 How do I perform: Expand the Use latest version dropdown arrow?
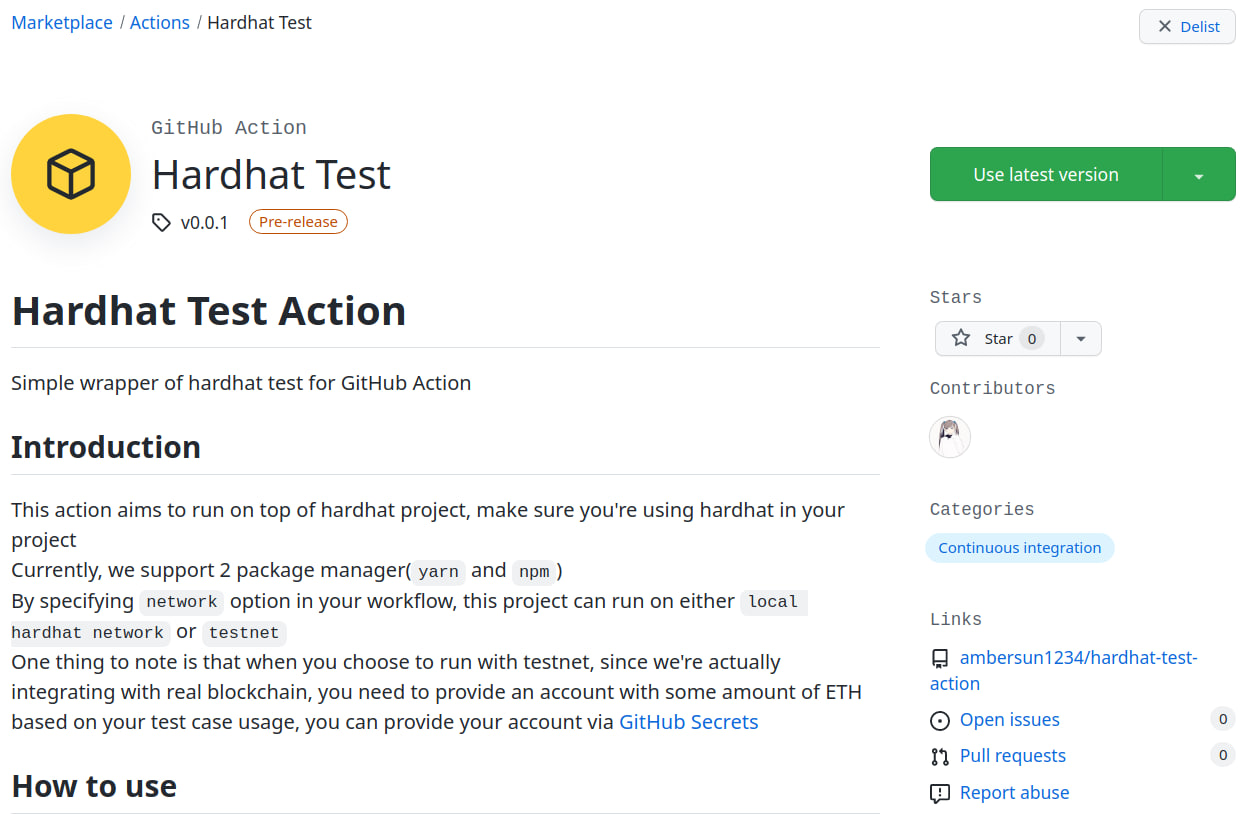[1199, 175]
